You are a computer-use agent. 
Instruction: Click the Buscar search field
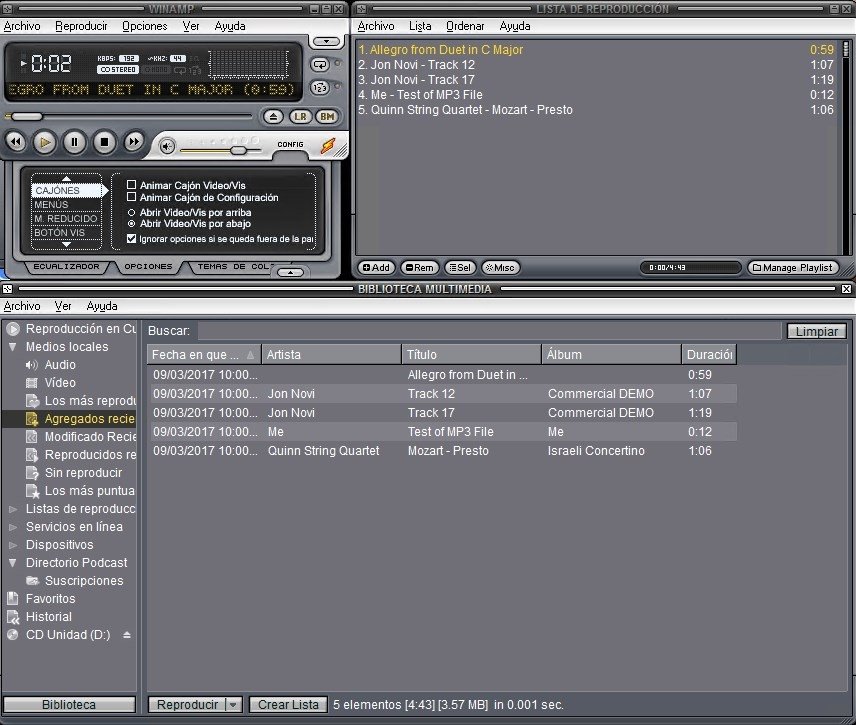point(489,331)
